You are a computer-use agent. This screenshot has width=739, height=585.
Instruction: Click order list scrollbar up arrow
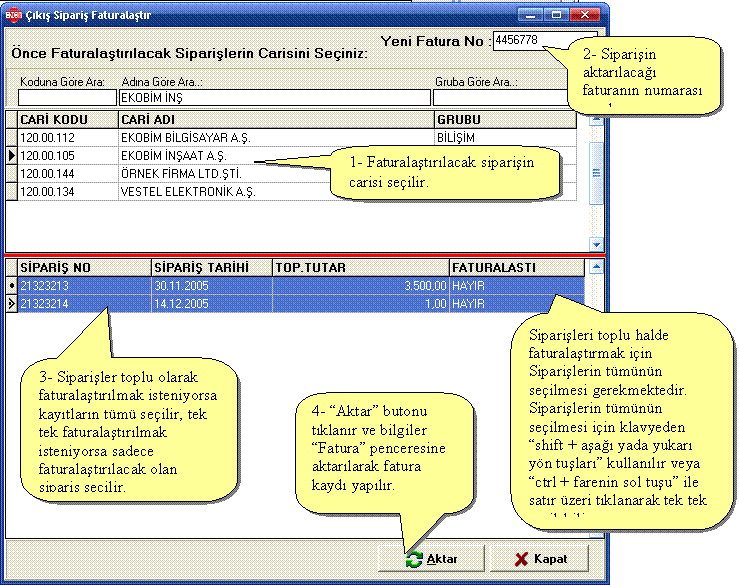point(596,267)
